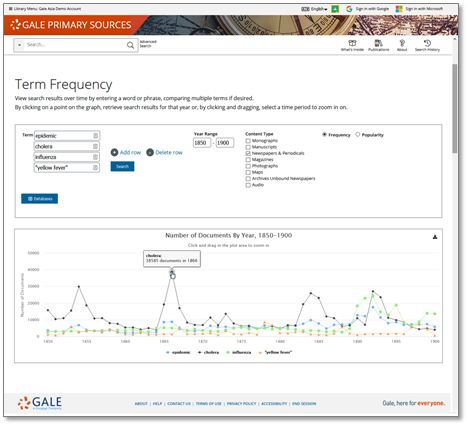
Task: Click the icon inside the epidemic field
Action: [95, 136]
